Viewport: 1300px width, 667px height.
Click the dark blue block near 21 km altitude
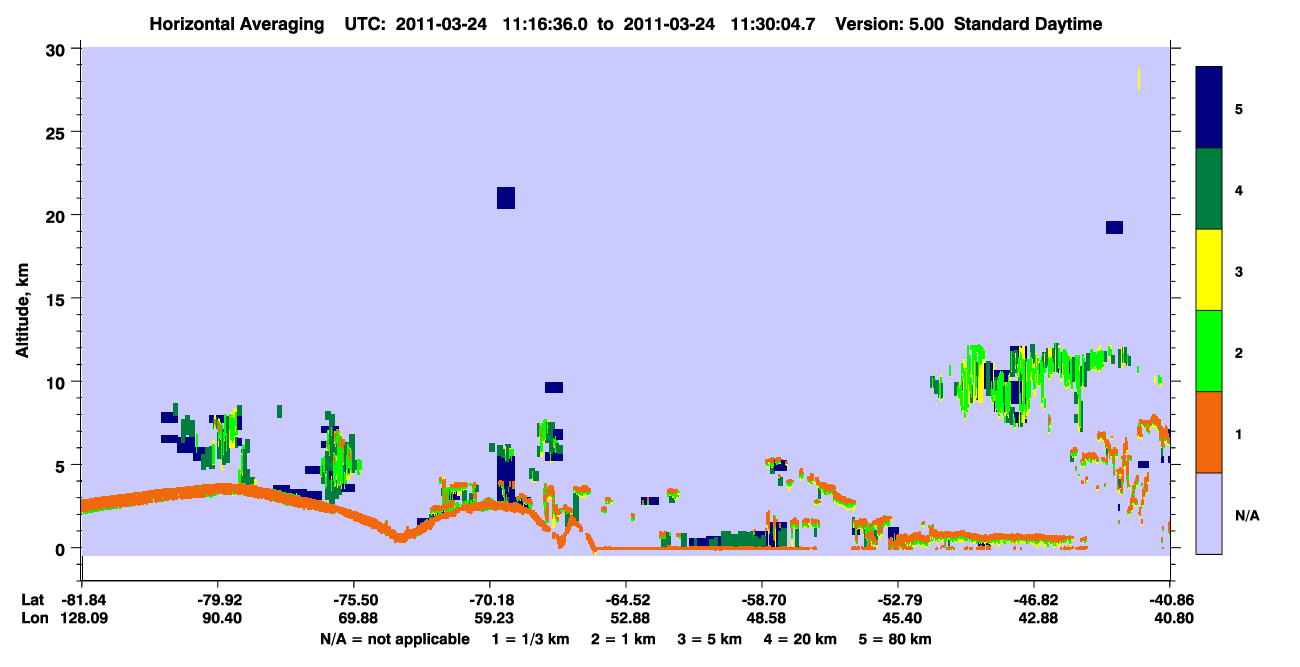point(506,198)
